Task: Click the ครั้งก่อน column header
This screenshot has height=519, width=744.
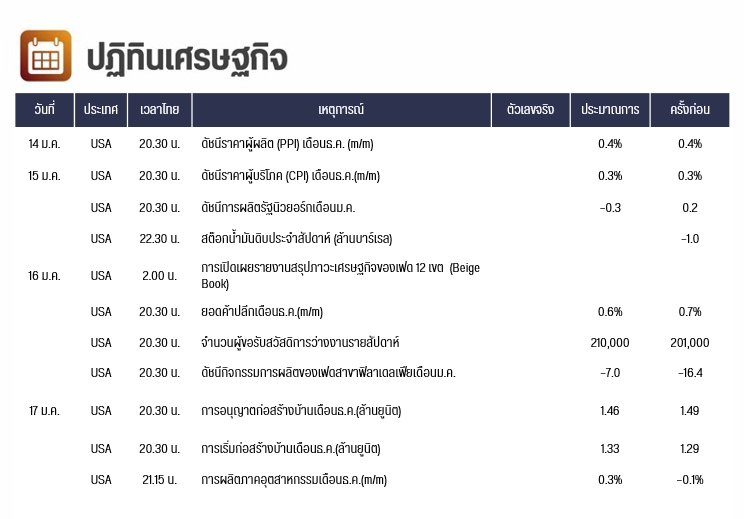Action: (690, 110)
